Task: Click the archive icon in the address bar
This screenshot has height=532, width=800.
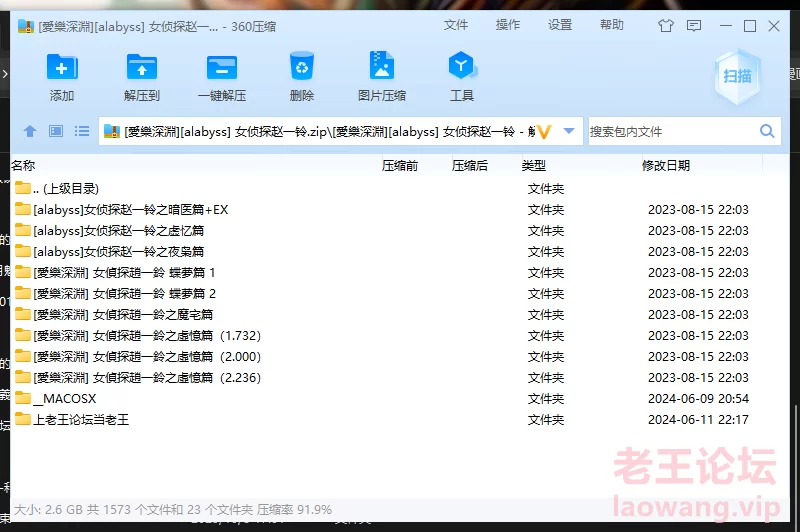Action: click(x=112, y=132)
